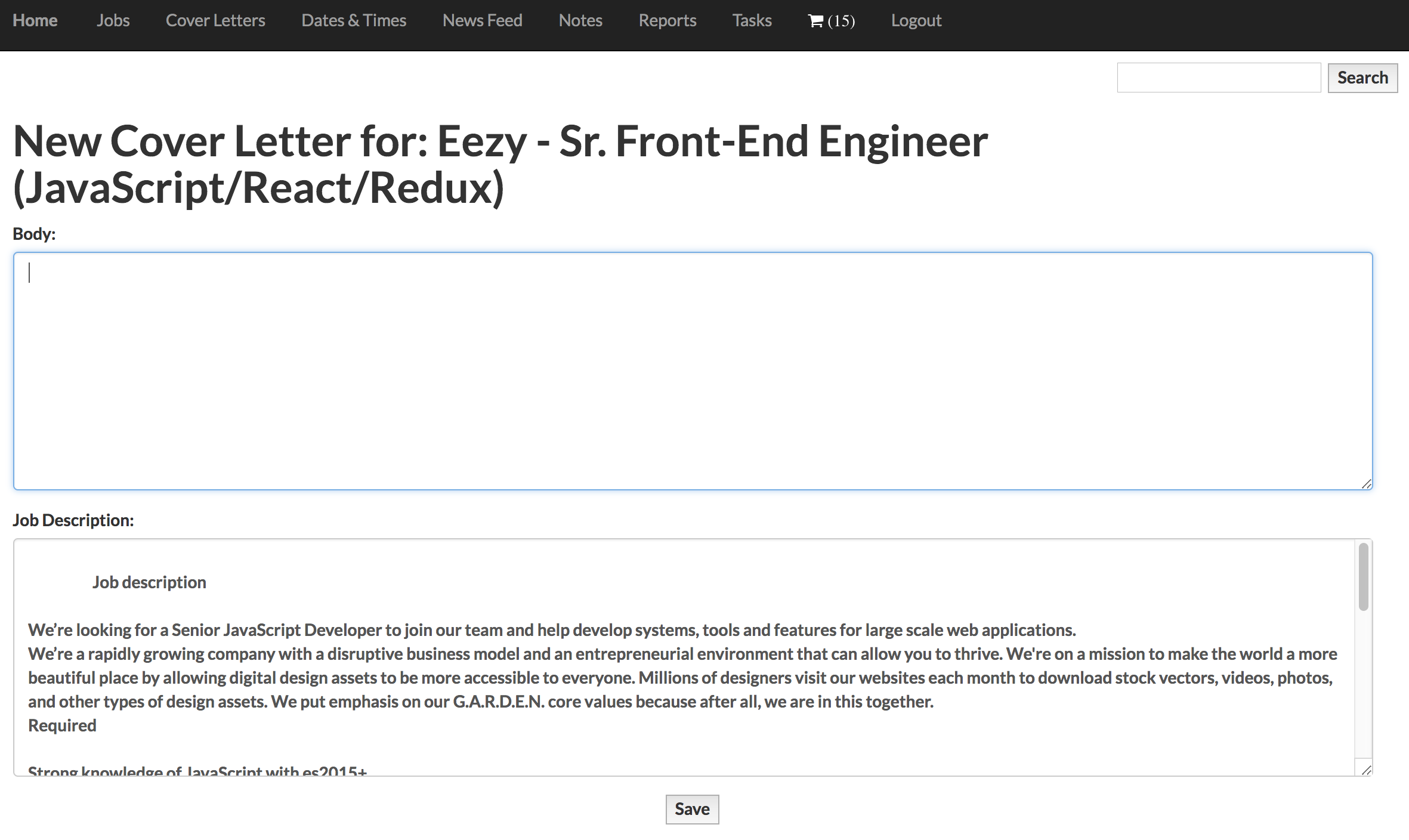The width and height of the screenshot is (1409, 840).
Task: Click the Search button
Action: pos(1362,78)
